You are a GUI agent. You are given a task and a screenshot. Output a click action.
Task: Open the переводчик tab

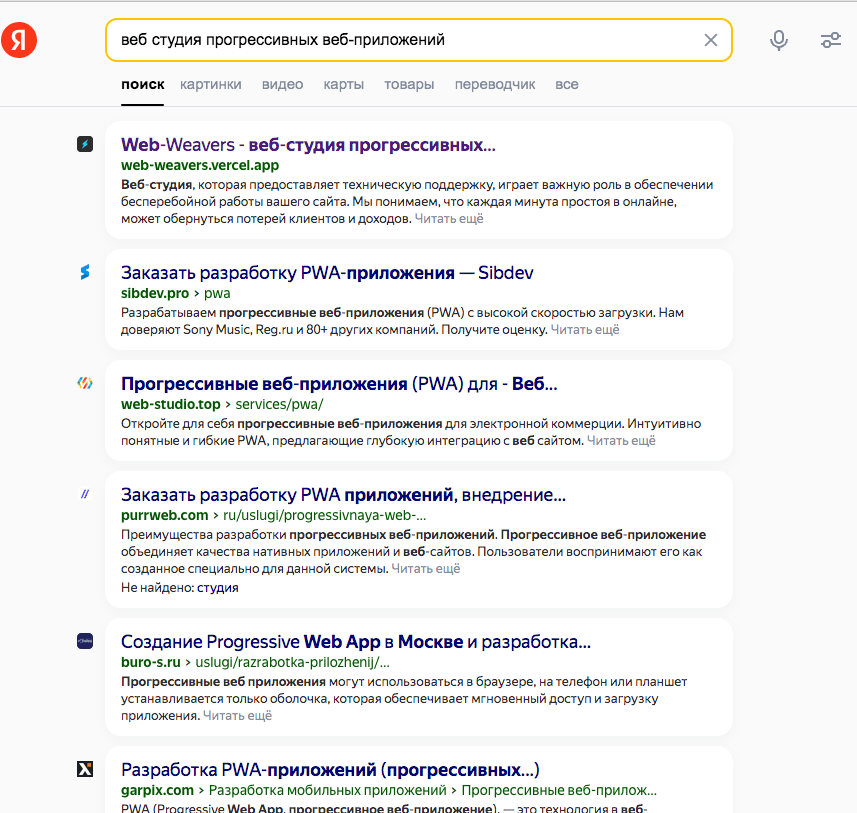494,85
